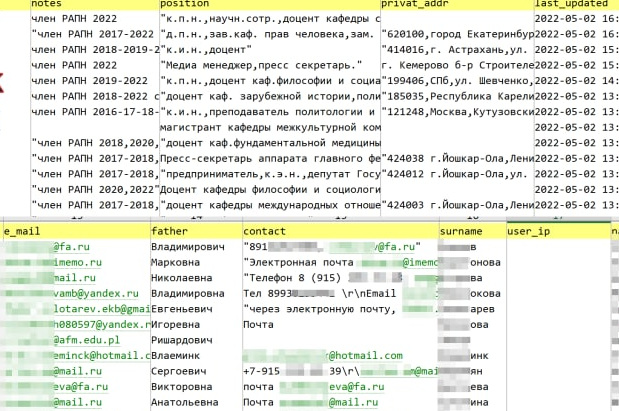Viewport: 619px width, 411px height.
Task: Select the "магистрант кафедры межкультурной" position cell
Action: tap(268, 128)
